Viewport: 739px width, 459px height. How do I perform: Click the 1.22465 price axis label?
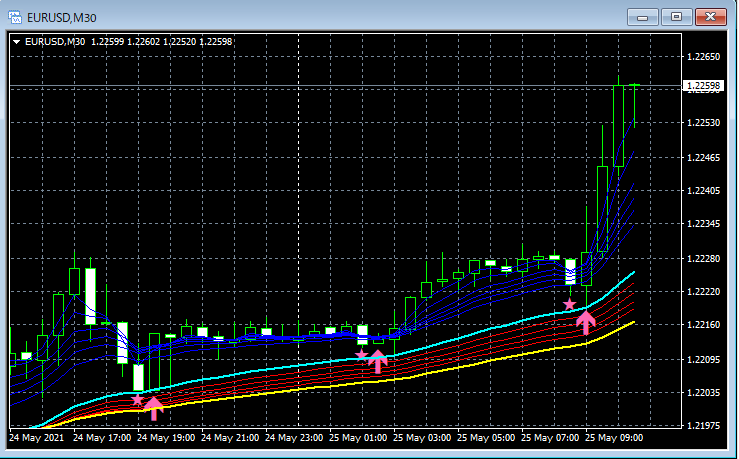coord(704,157)
